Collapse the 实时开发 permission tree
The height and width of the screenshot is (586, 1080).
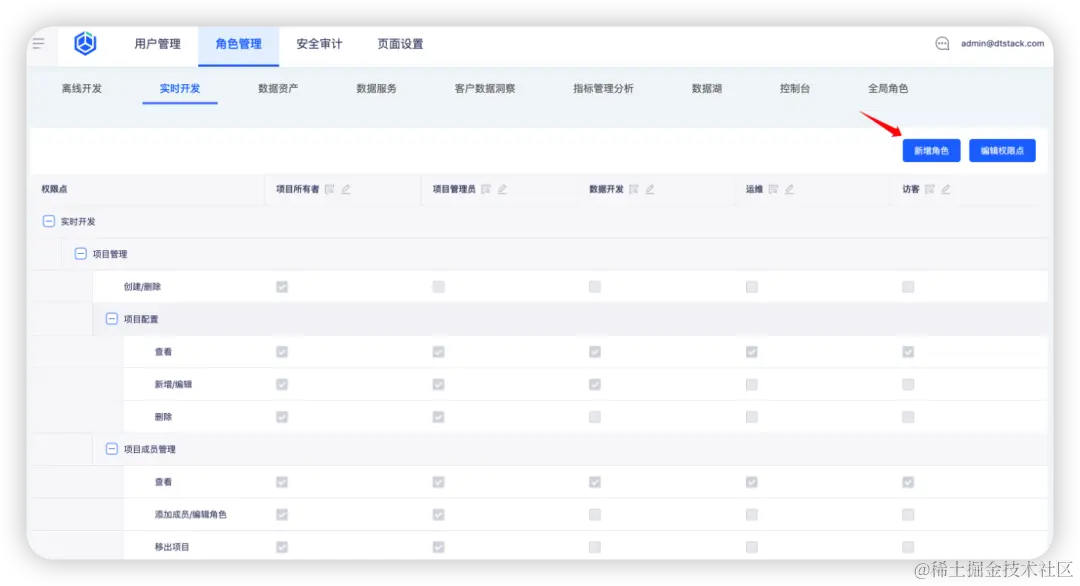49,221
